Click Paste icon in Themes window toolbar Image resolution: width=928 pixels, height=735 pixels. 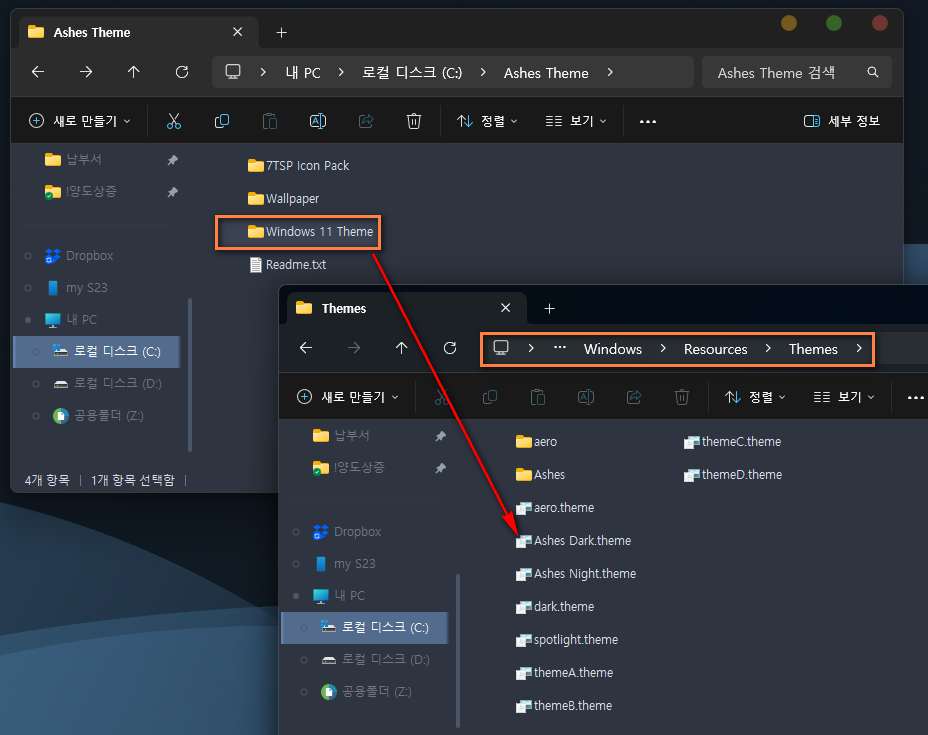(x=537, y=397)
